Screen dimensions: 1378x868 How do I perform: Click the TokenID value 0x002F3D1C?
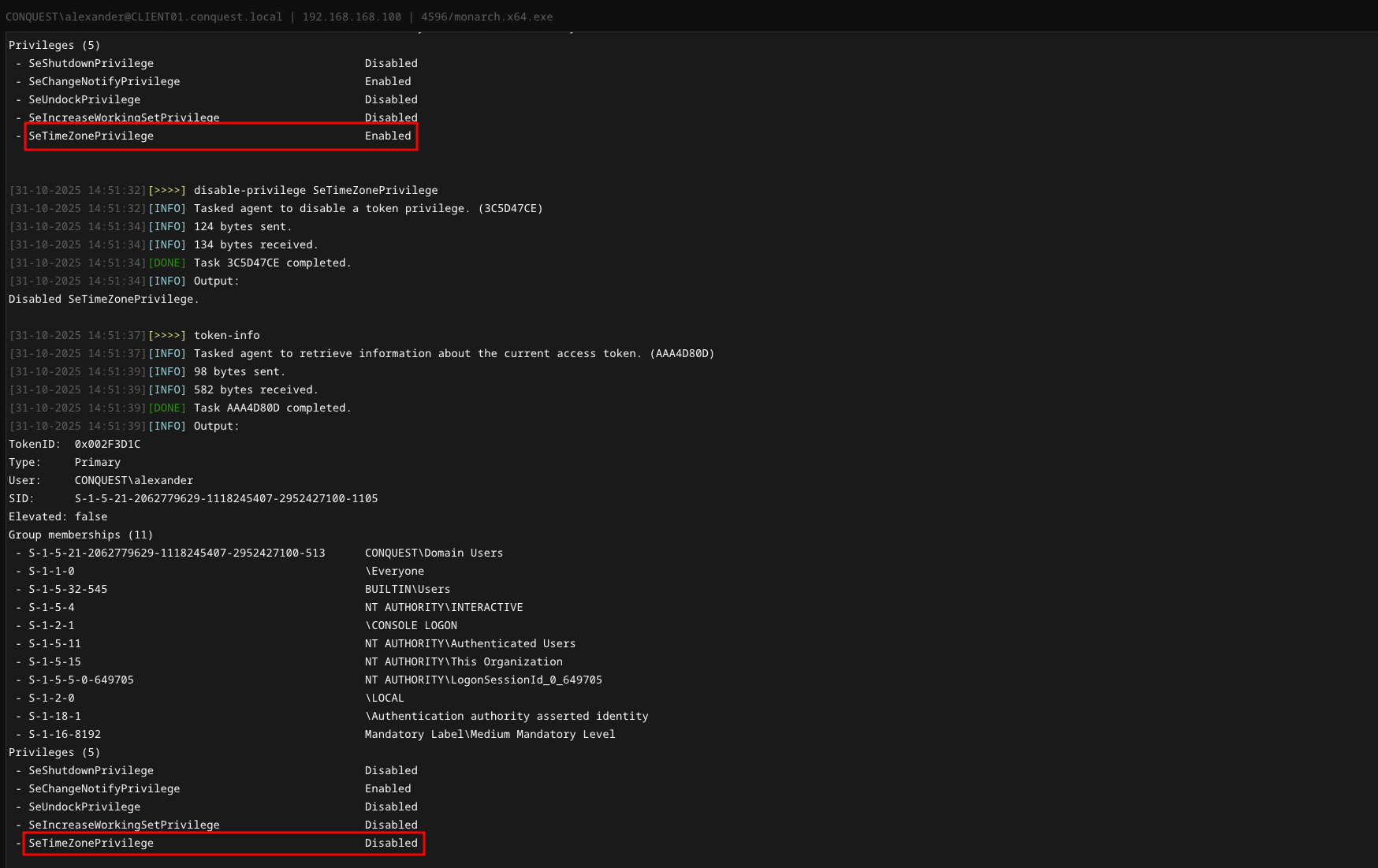[107, 444]
